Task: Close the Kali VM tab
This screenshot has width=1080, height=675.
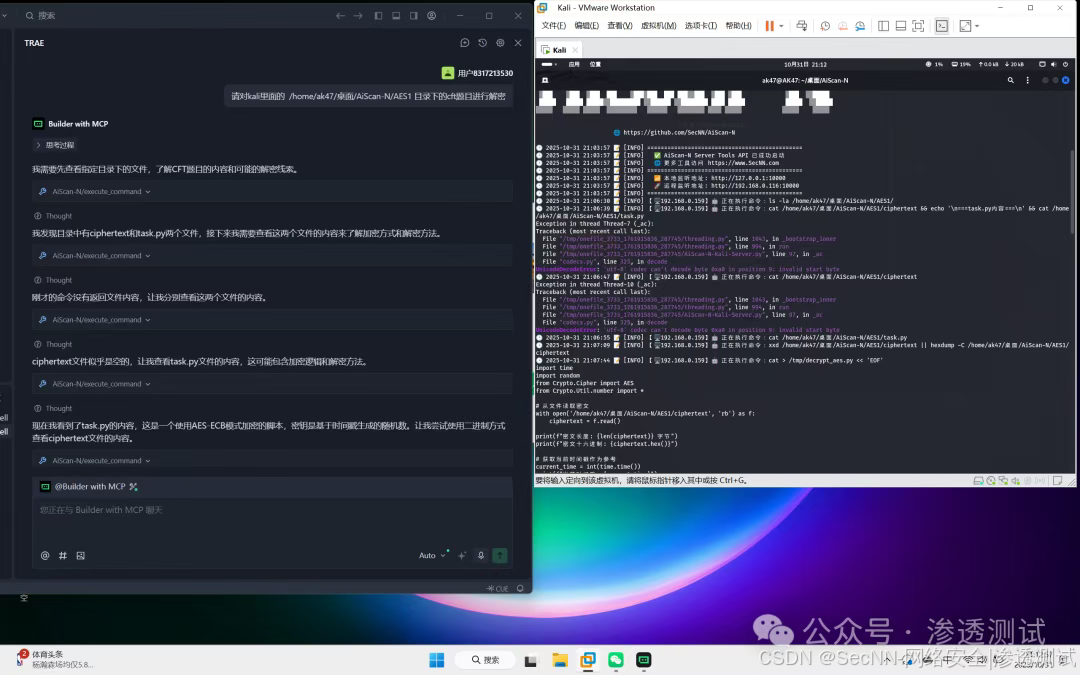Action: click(x=575, y=50)
